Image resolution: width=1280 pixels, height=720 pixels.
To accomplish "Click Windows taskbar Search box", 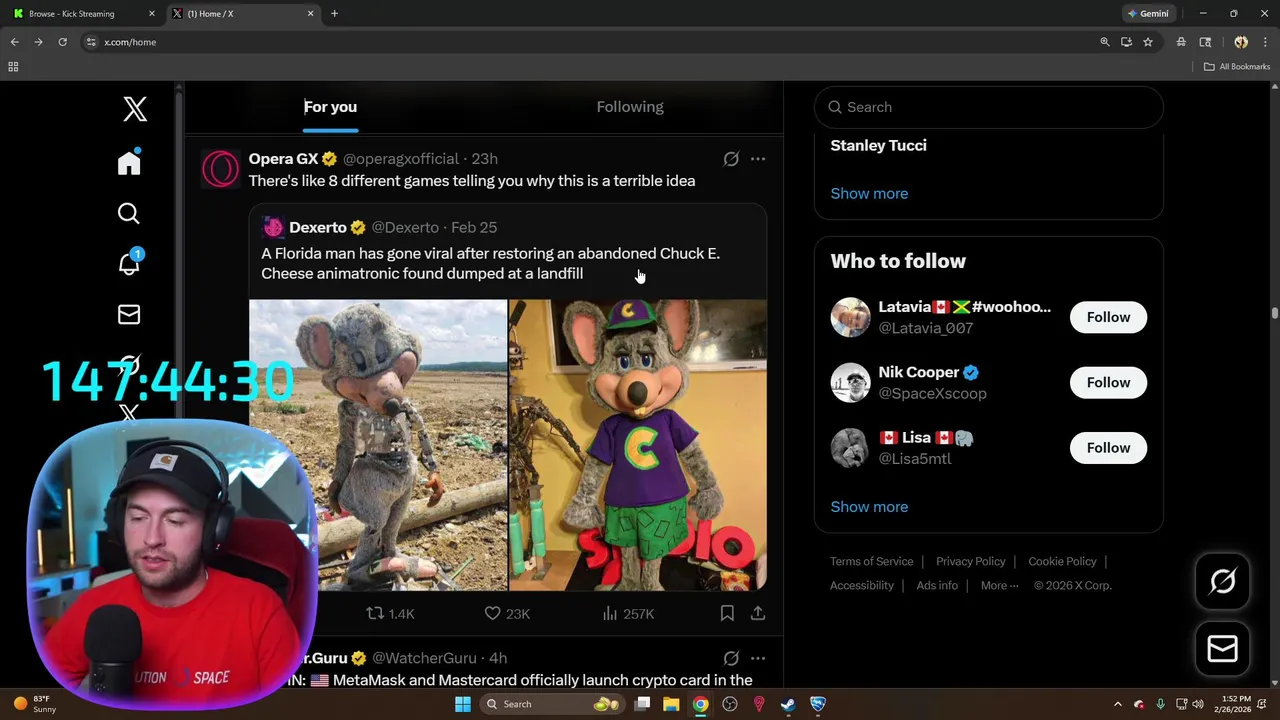I will pos(550,704).
